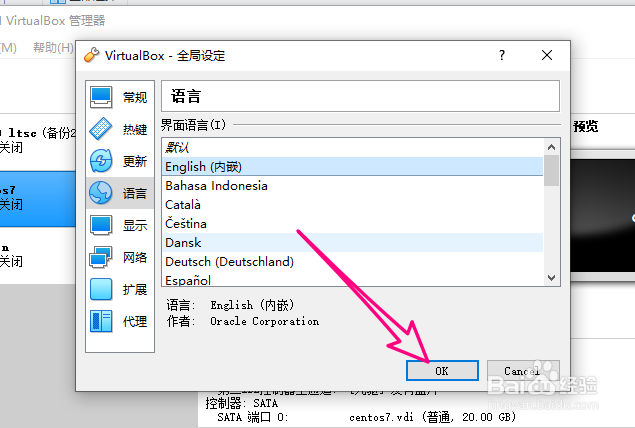This screenshot has width=635, height=428.
Task: Open the 常规 (General) settings icon
Action: 101,97
